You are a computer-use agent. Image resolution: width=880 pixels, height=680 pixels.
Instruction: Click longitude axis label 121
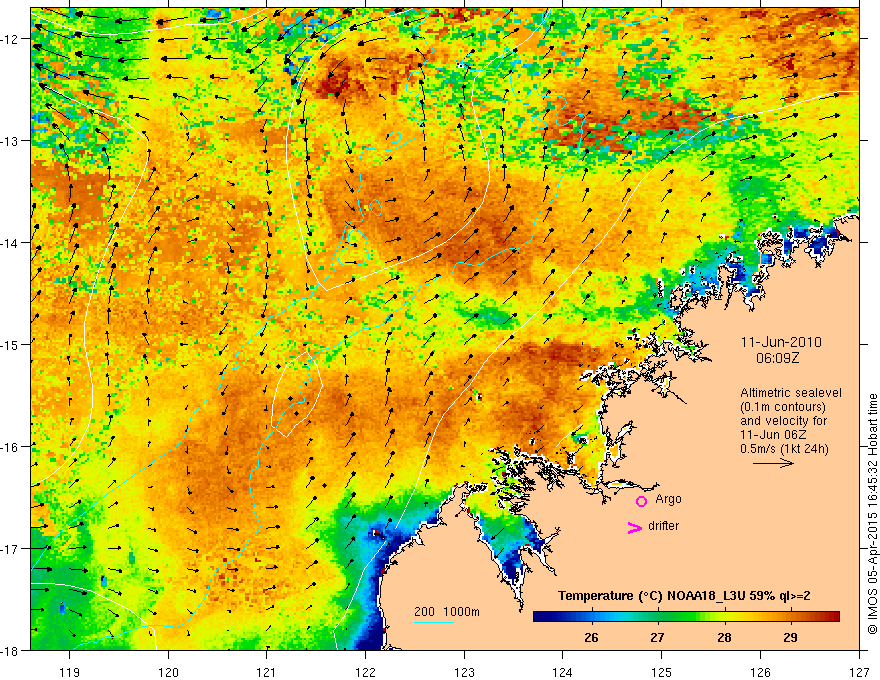[267, 672]
